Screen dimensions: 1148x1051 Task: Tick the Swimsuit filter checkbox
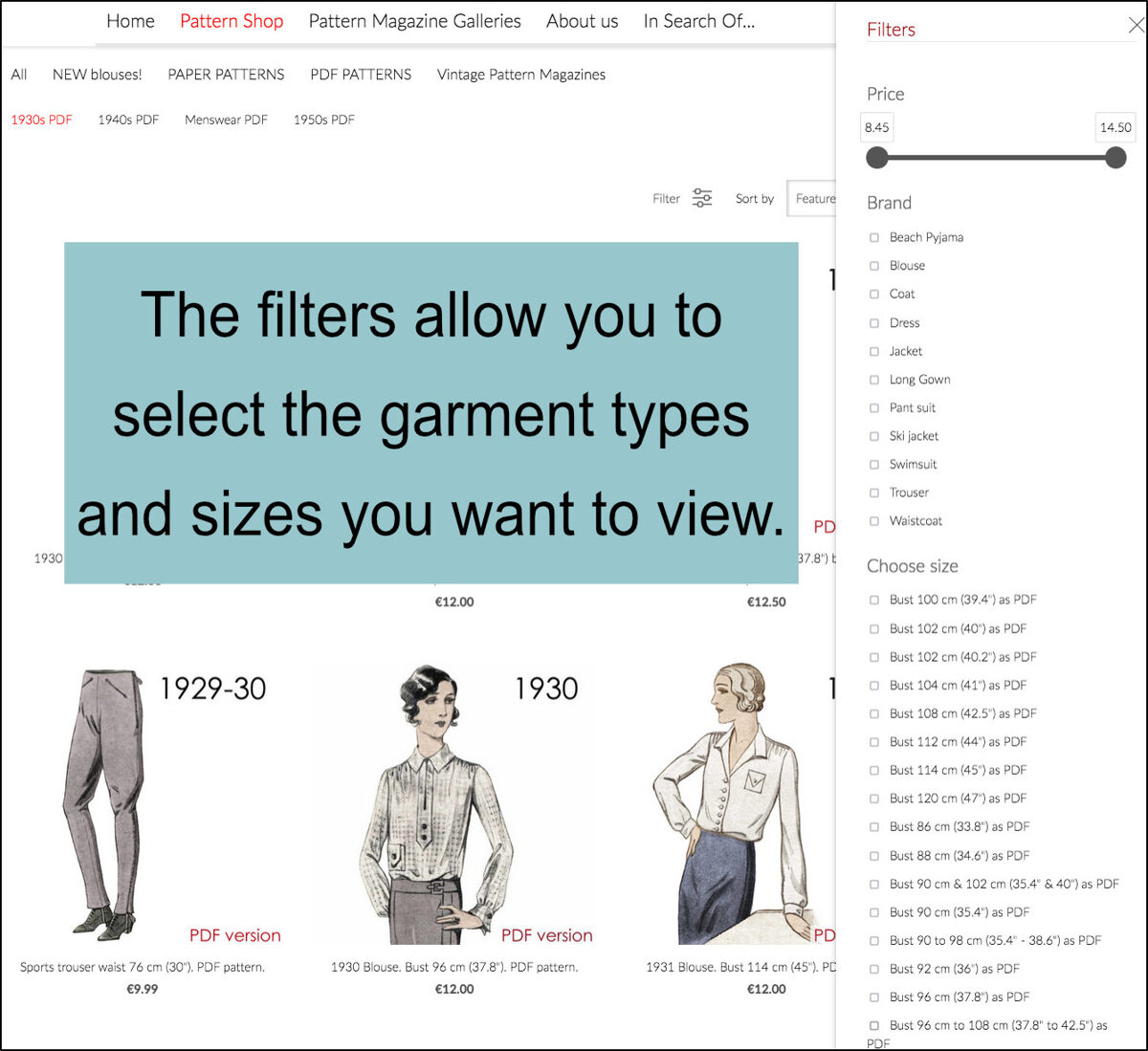coord(874,465)
